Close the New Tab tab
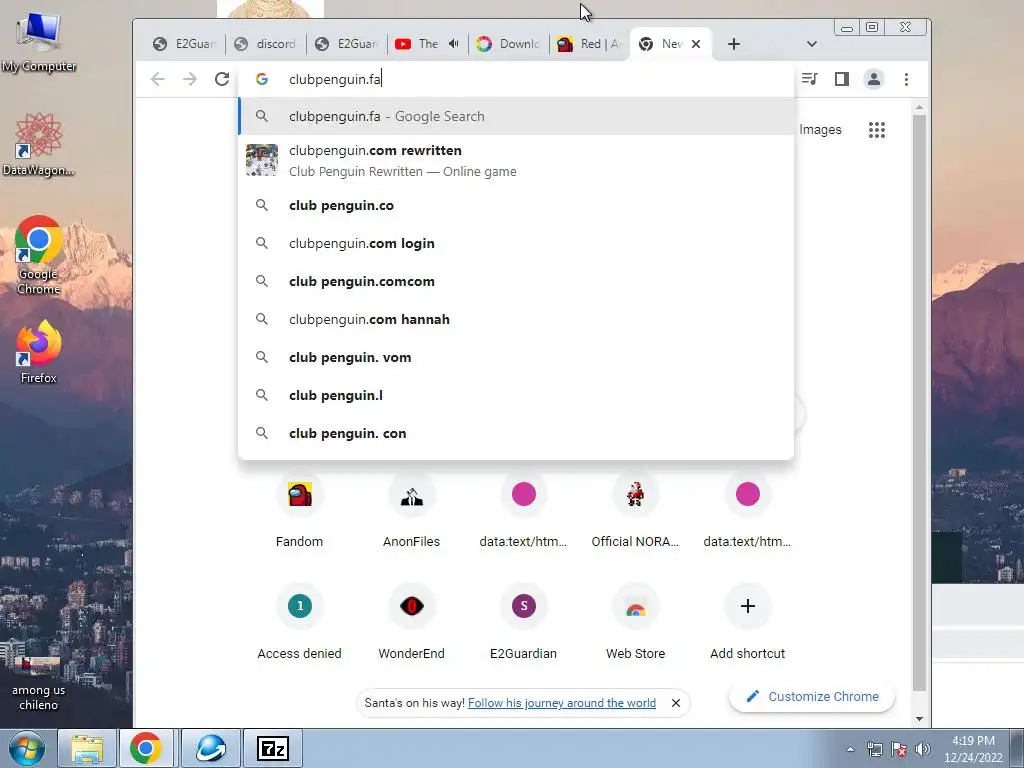The image size is (1024, 768). [x=696, y=44]
